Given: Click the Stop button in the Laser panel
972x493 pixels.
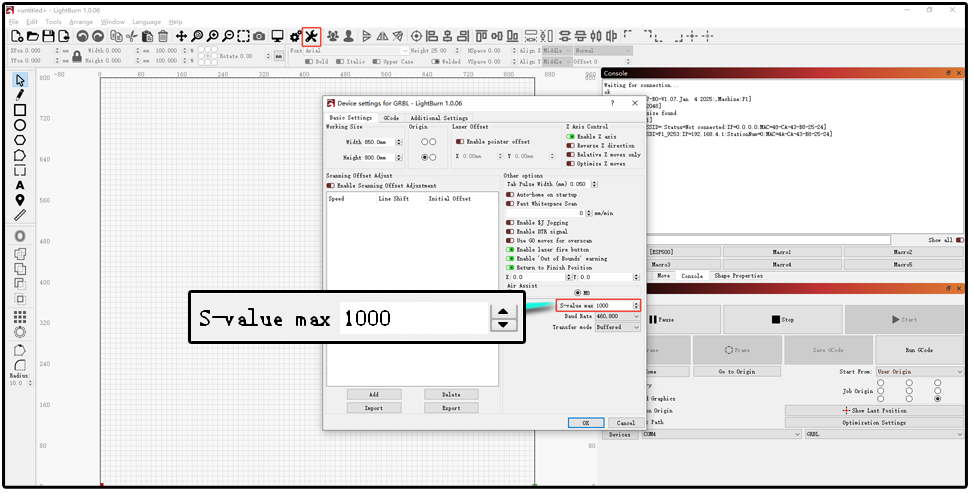Looking at the screenshot, I should click(782, 319).
